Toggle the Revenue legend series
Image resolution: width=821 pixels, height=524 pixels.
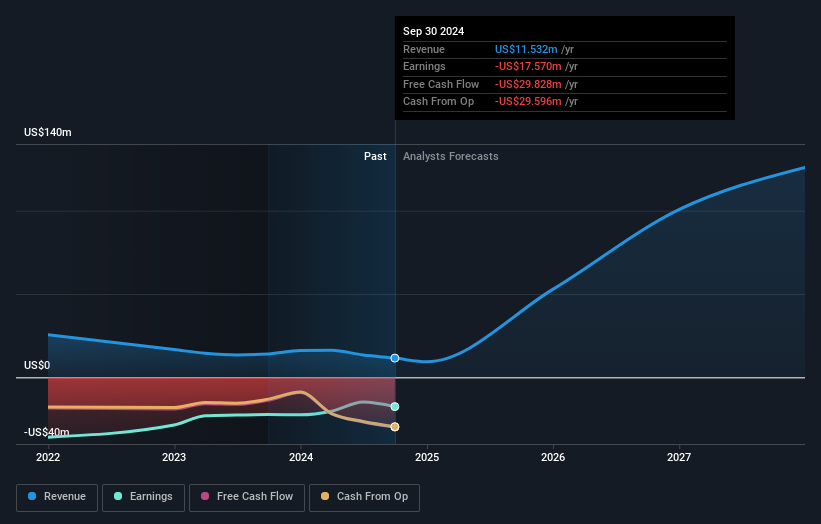pyautogui.click(x=57, y=497)
